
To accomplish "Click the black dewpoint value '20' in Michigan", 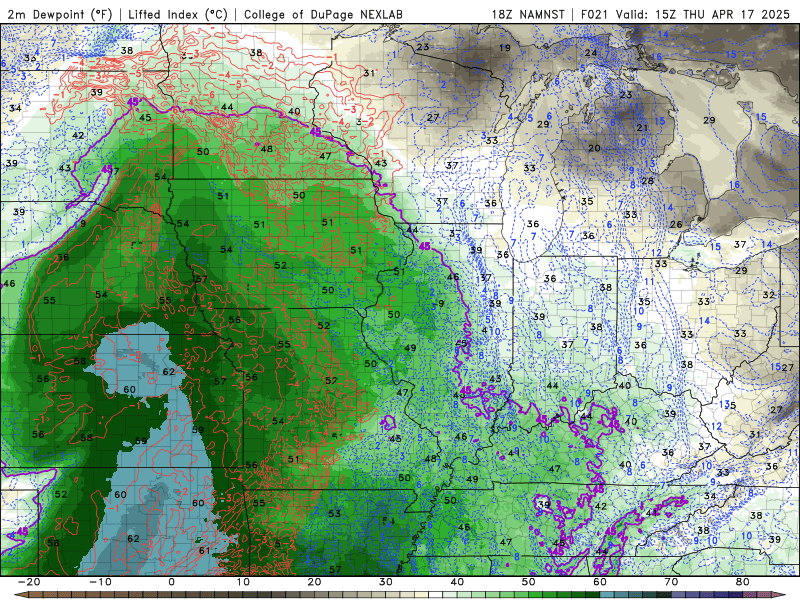I will coord(594,148).
